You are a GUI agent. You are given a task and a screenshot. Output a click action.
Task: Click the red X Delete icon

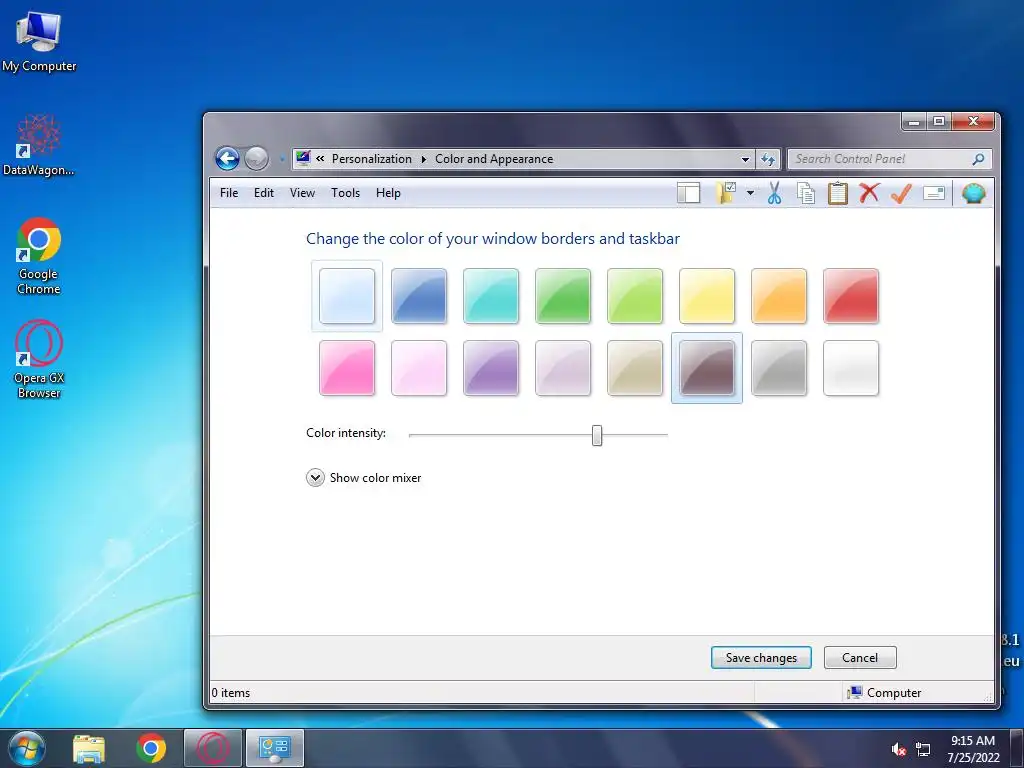point(869,193)
